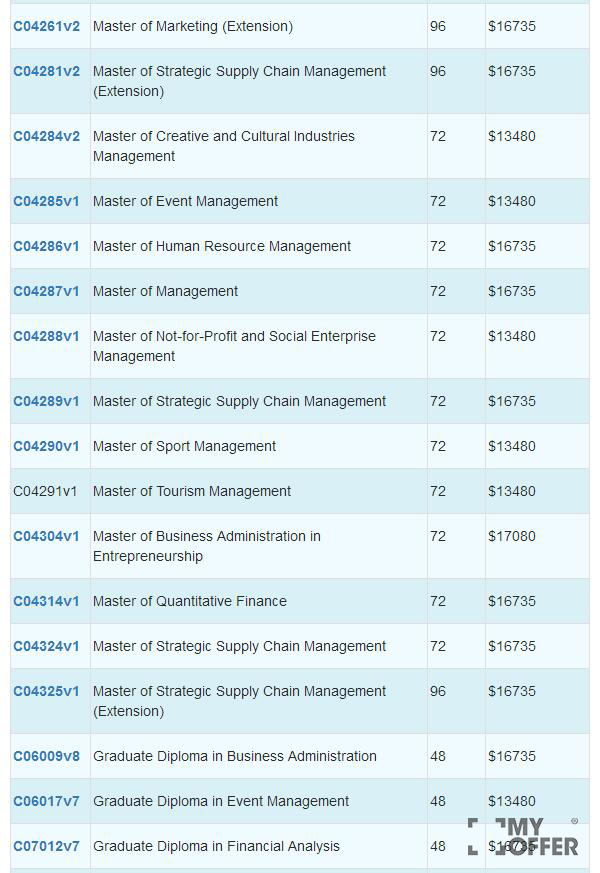The image size is (600, 873).
Task: Click course code C04324v1
Action: tap(46, 646)
